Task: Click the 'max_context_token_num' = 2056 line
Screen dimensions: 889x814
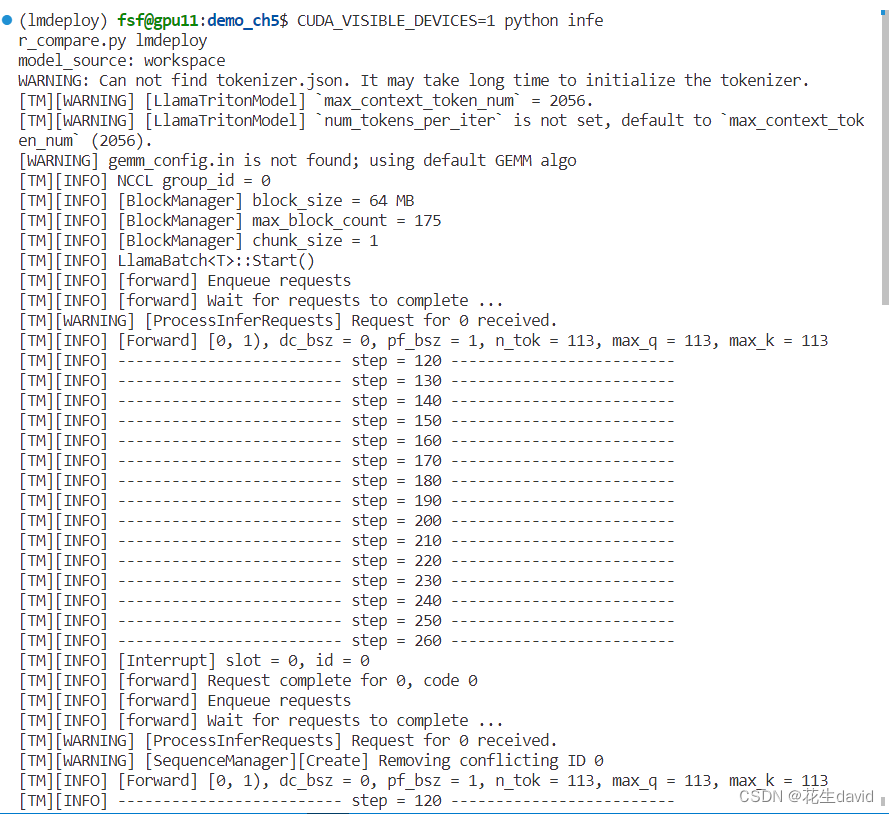Action: point(306,101)
